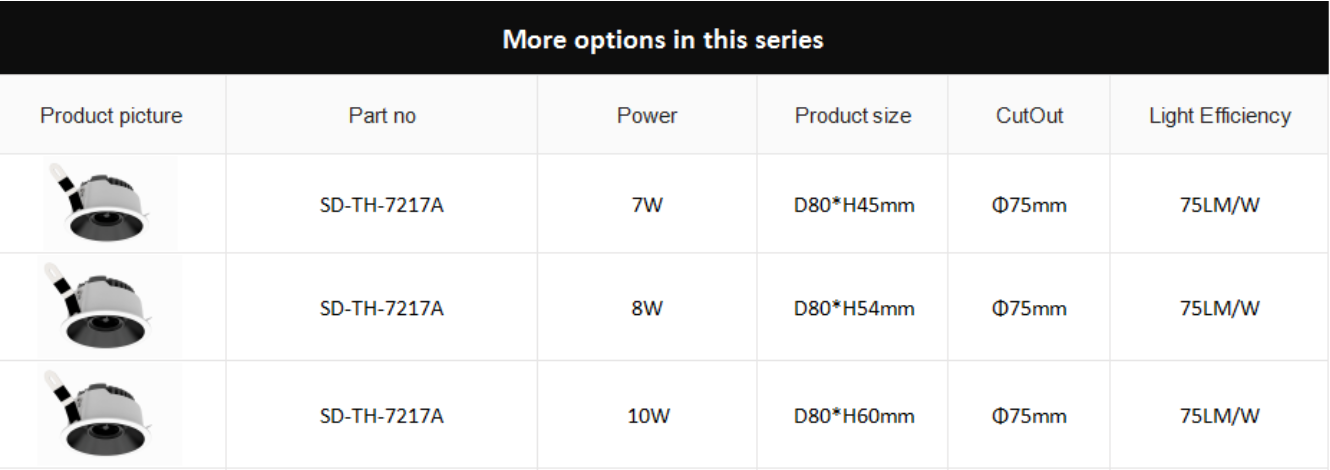Select the 'Light Efficiency' column header

click(1220, 116)
